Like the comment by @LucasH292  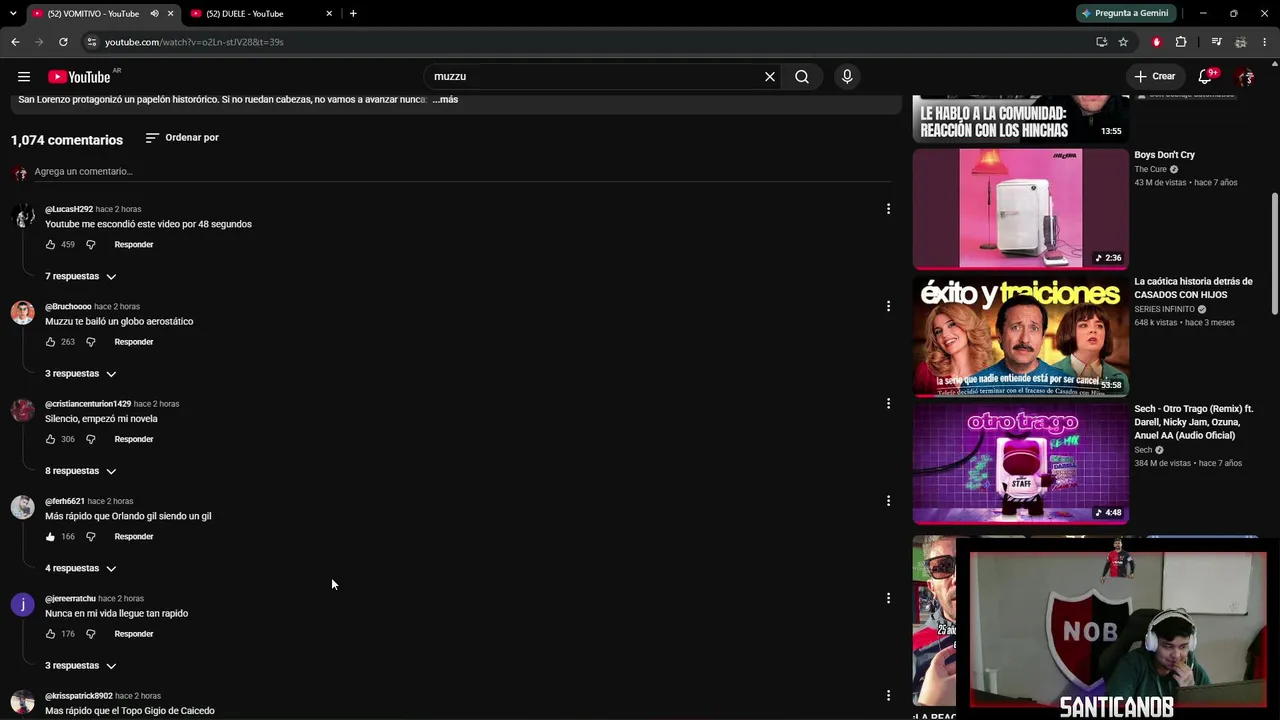(x=50, y=245)
